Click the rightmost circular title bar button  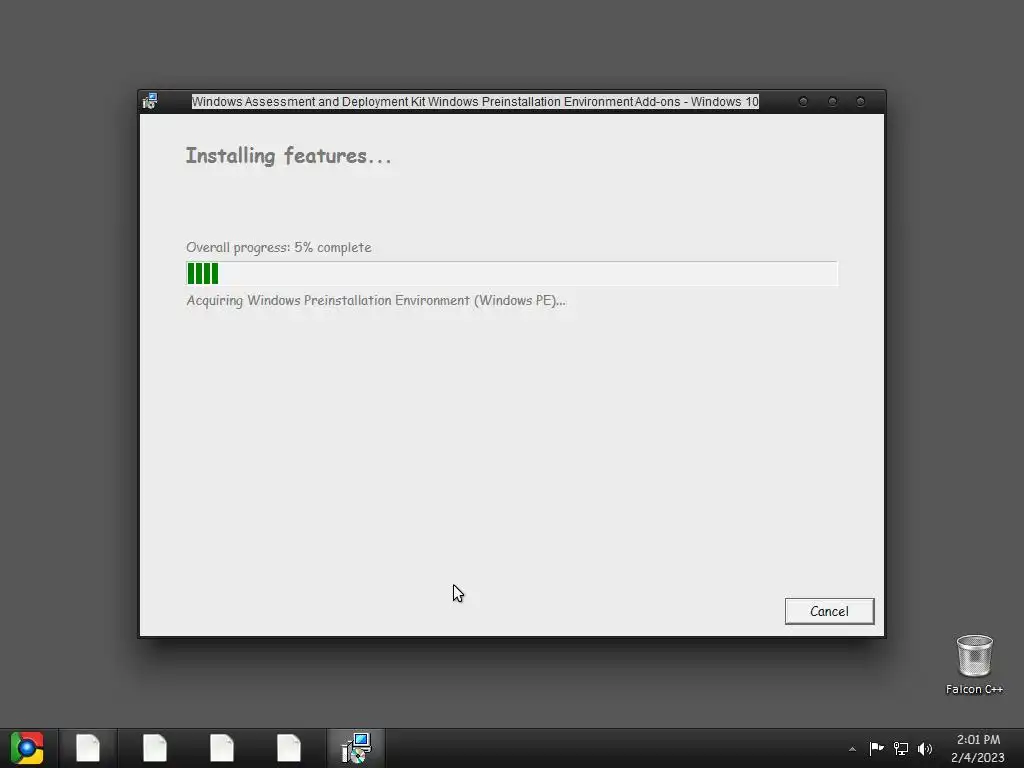coord(860,102)
